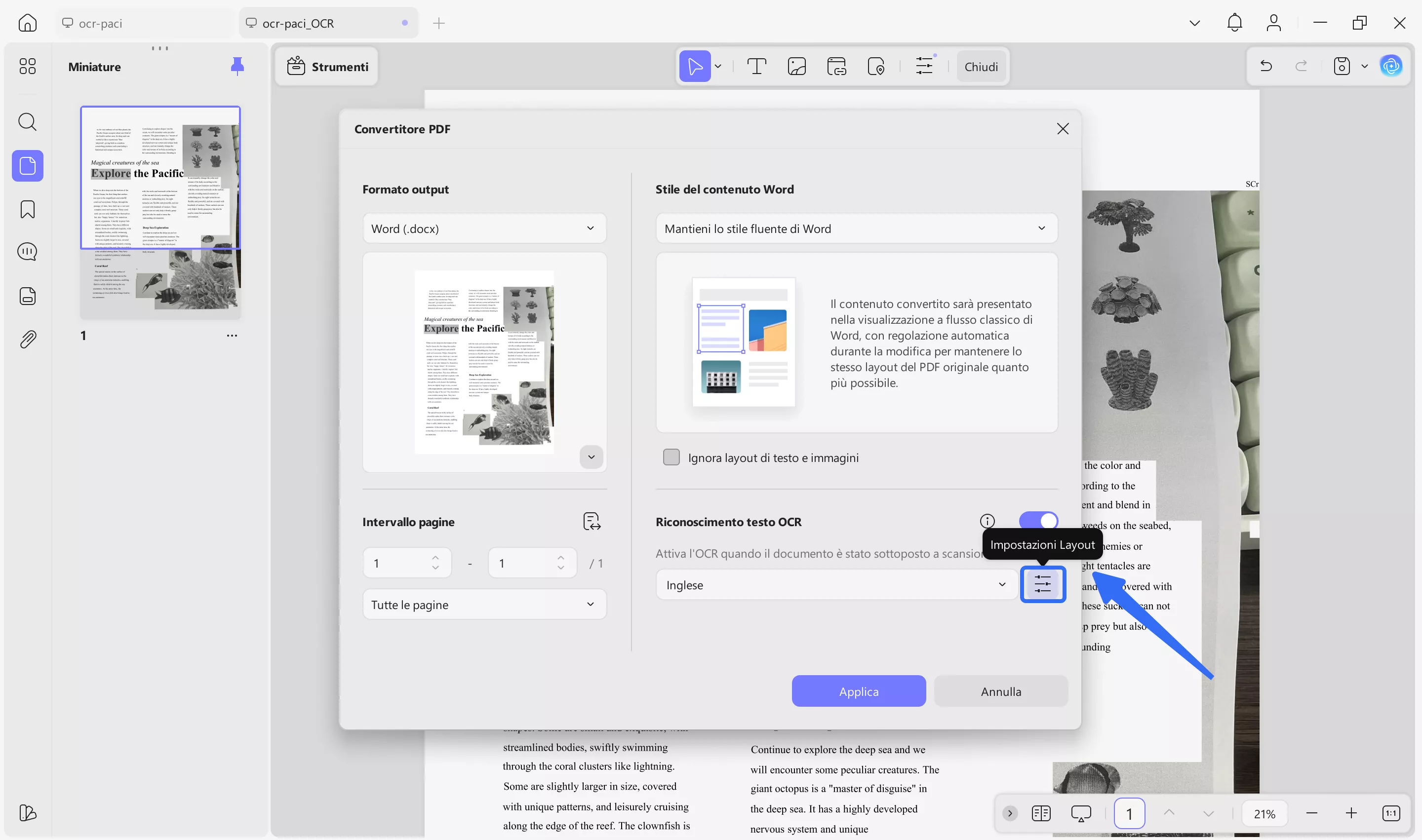1422x840 pixels.
Task: Check Ignora layout di testo e immagini
Action: 671,457
